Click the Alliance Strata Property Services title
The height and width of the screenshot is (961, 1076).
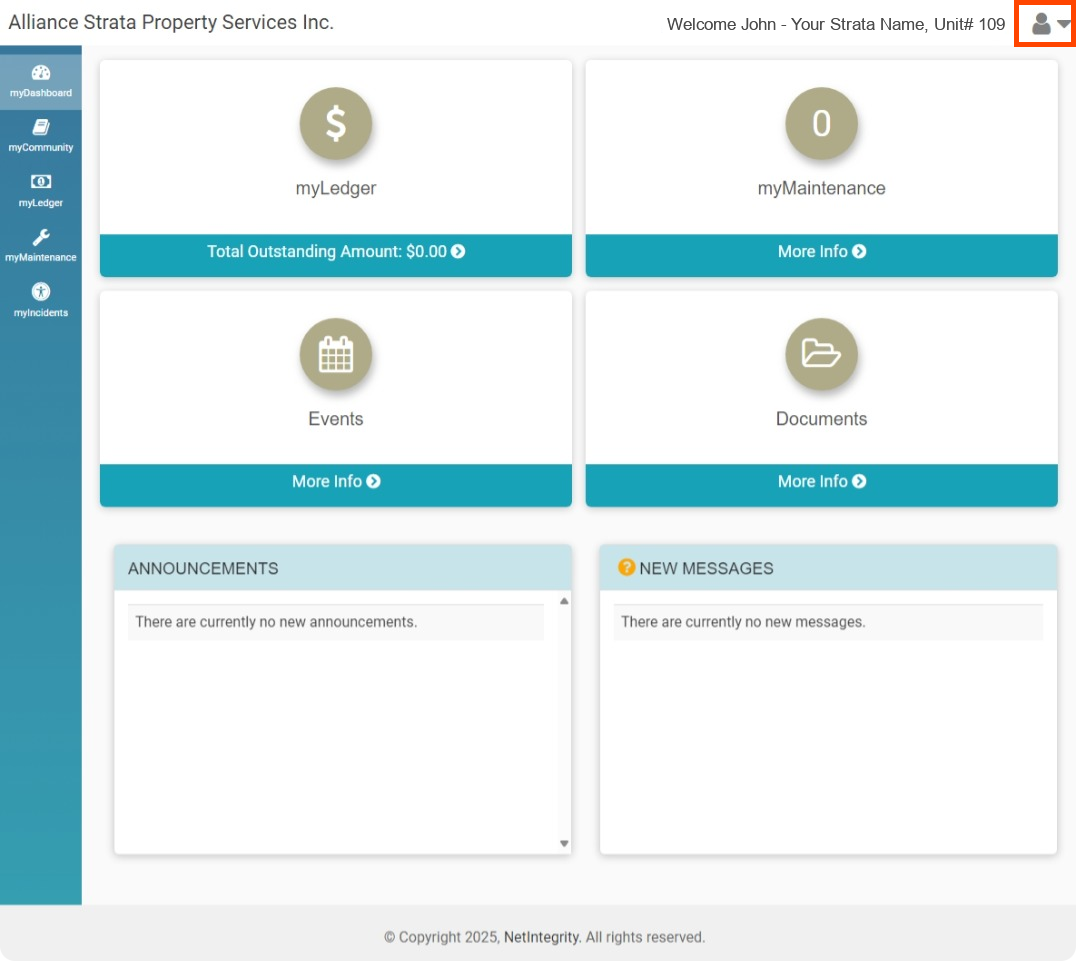[x=171, y=23]
